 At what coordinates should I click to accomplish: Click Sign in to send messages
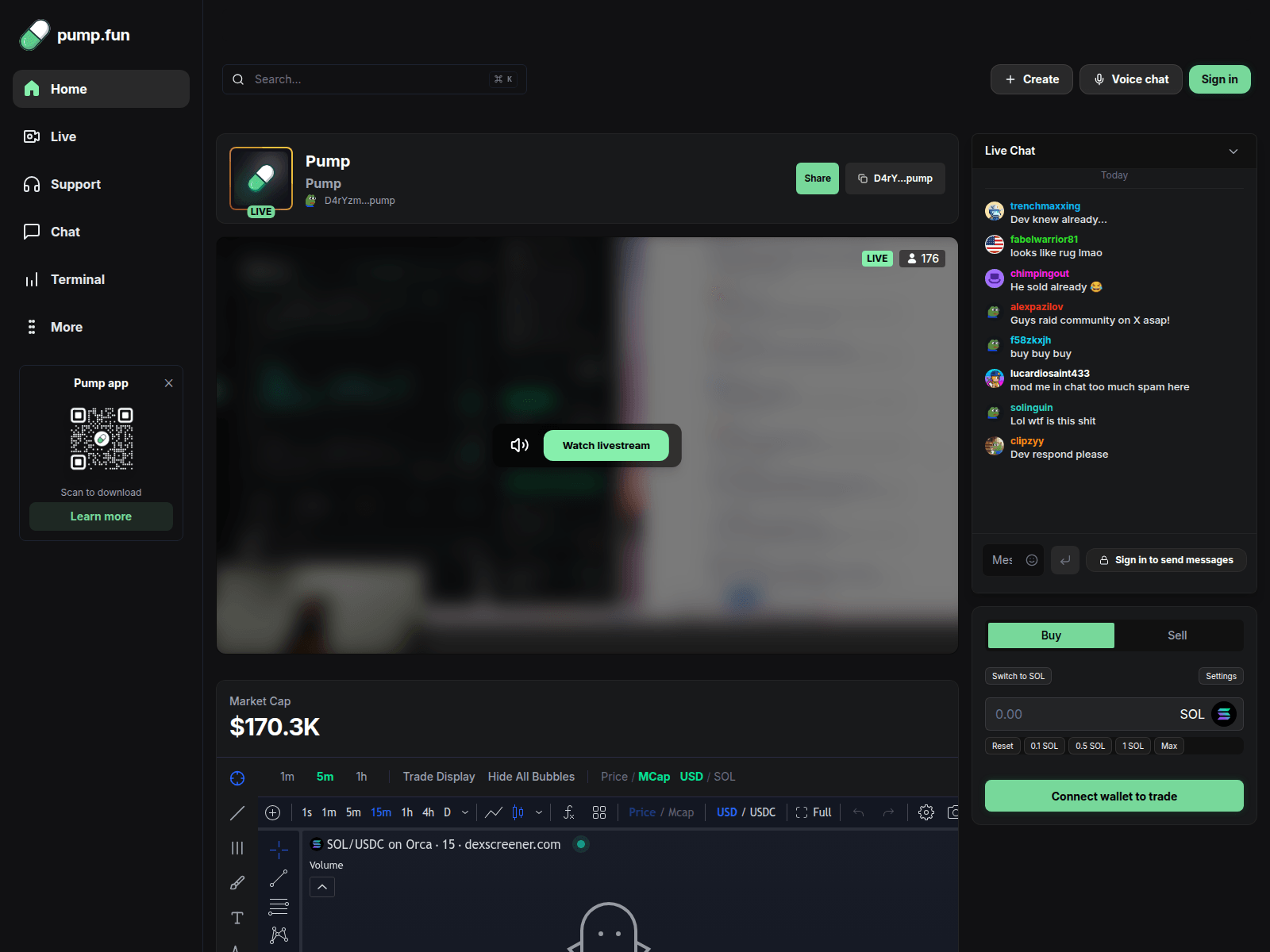(1166, 560)
